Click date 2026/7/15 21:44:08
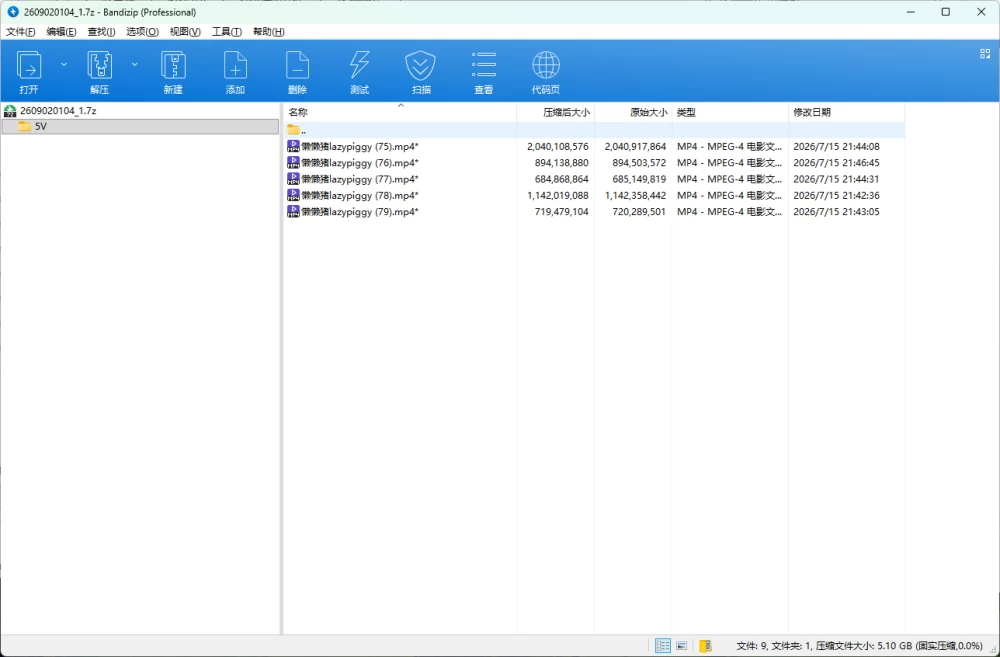Image resolution: width=1000 pixels, height=657 pixels. (x=836, y=146)
